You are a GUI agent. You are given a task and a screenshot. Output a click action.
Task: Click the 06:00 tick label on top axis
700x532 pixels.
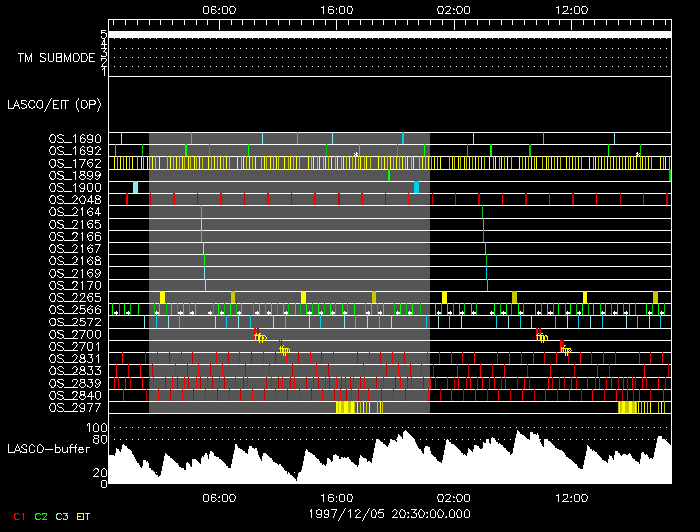[219, 9]
